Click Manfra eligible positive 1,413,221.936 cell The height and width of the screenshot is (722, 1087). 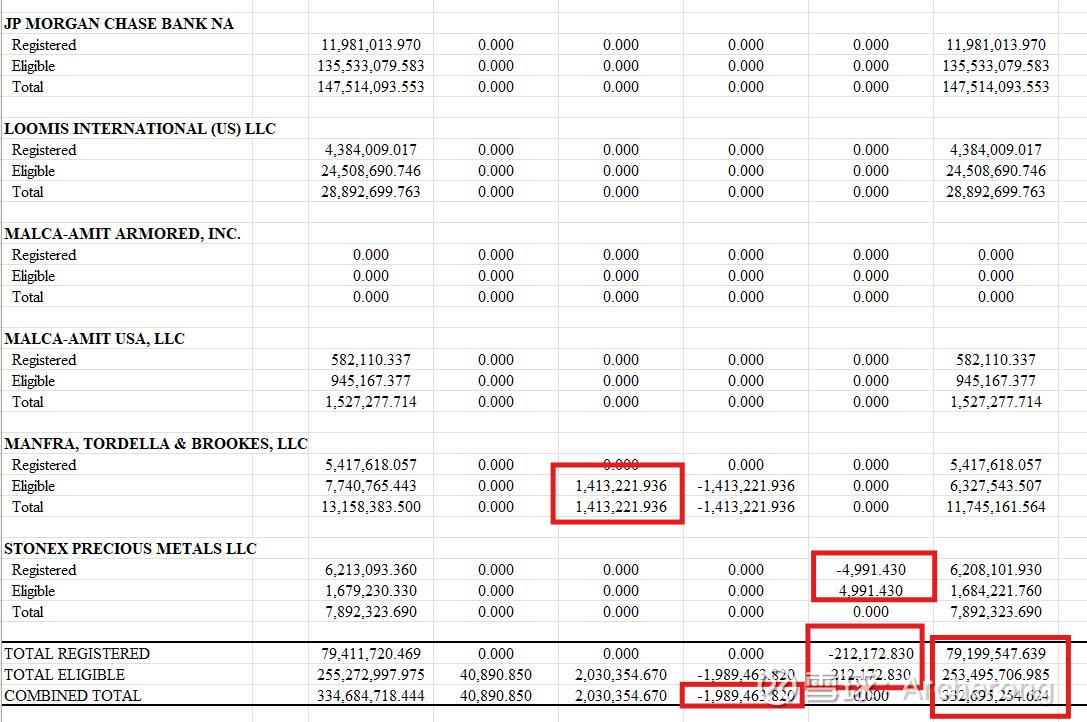pos(620,486)
